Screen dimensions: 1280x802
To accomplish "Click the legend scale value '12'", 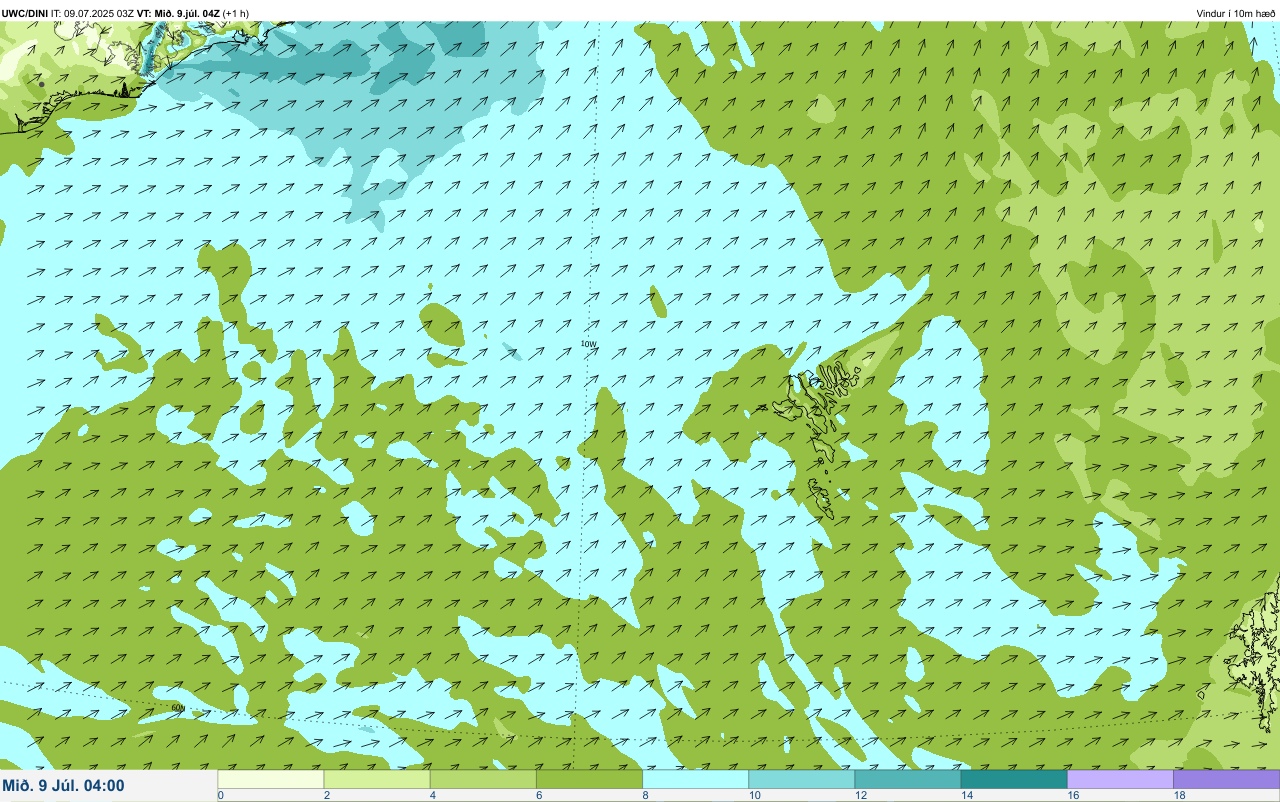I will [x=860, y=796].
